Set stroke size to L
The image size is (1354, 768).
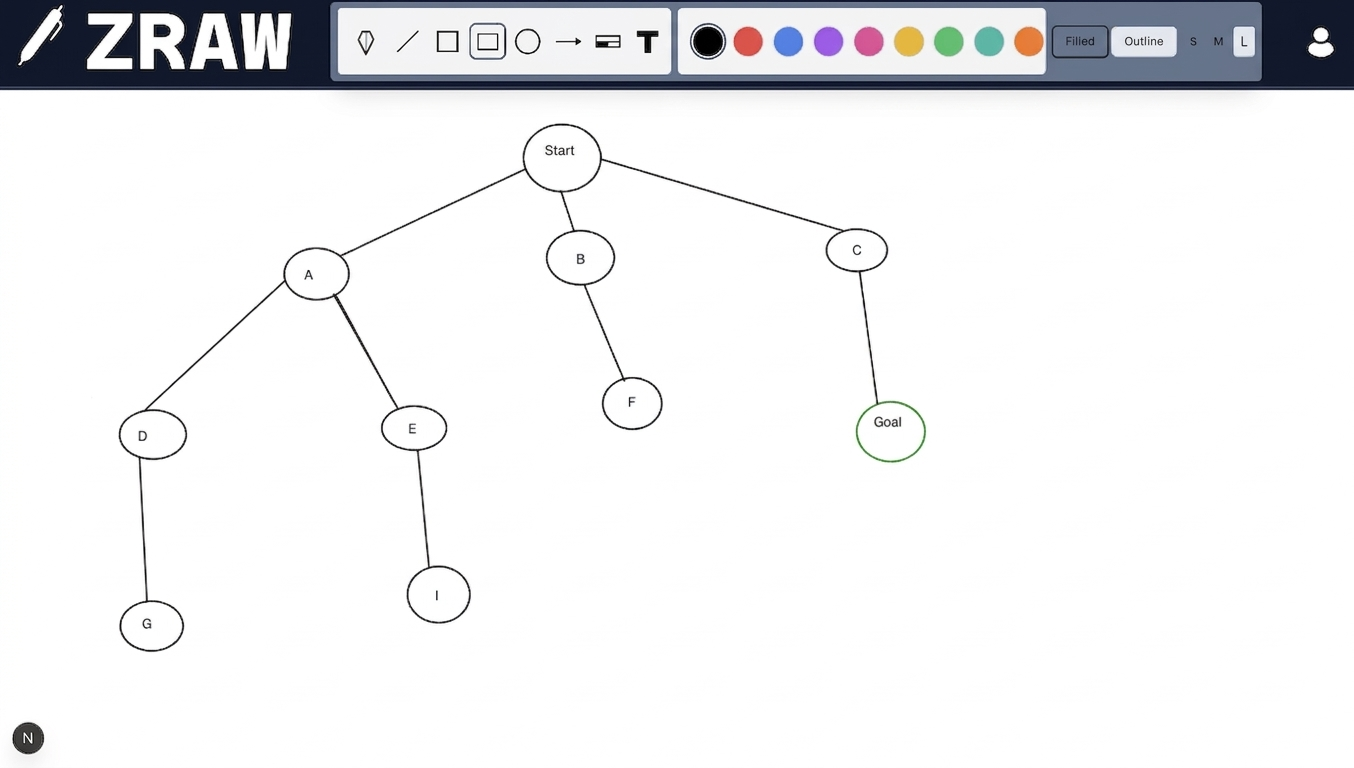click(x=1244, y=42)
